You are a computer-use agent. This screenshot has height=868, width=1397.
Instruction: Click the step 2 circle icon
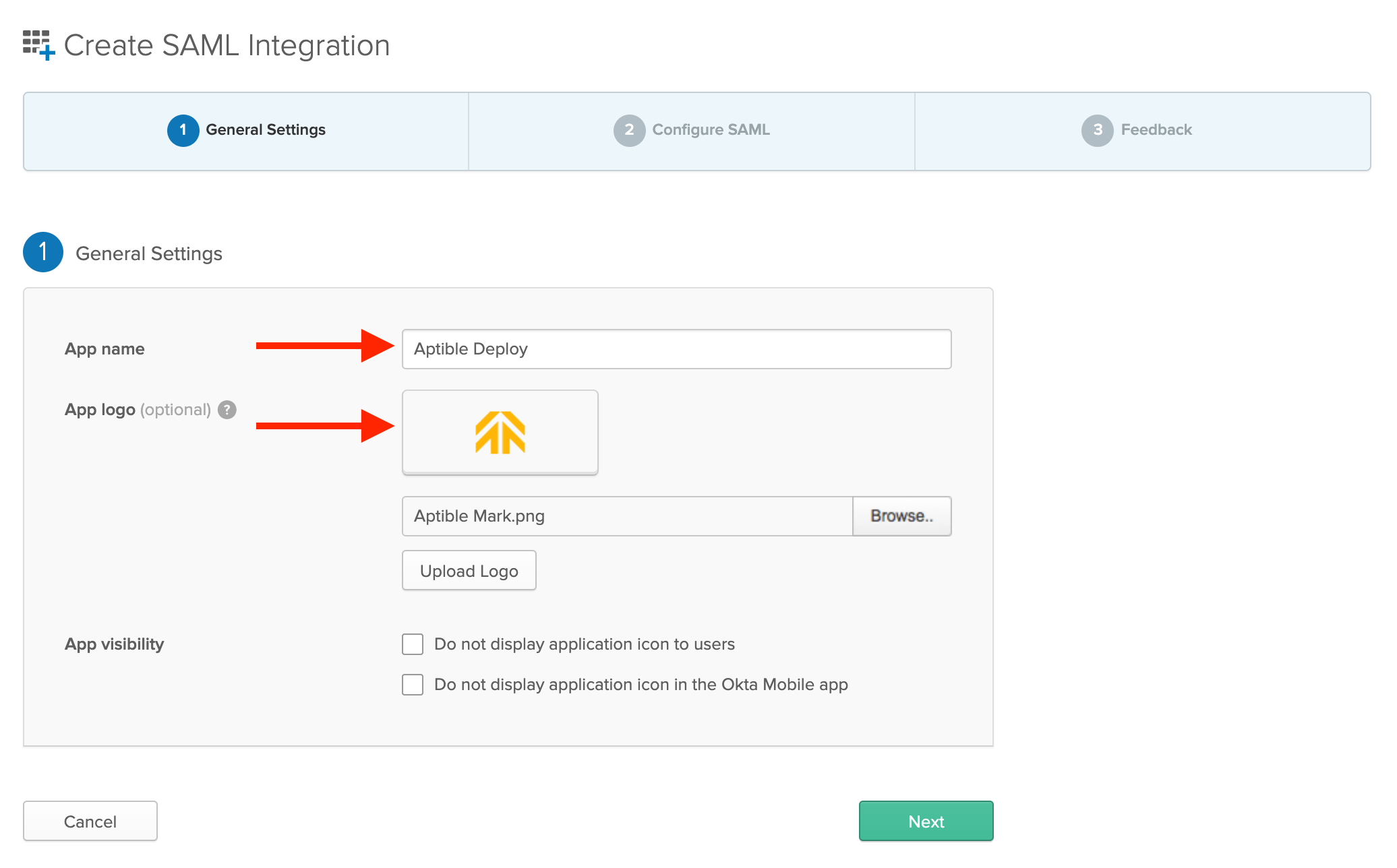coord(629,130)
